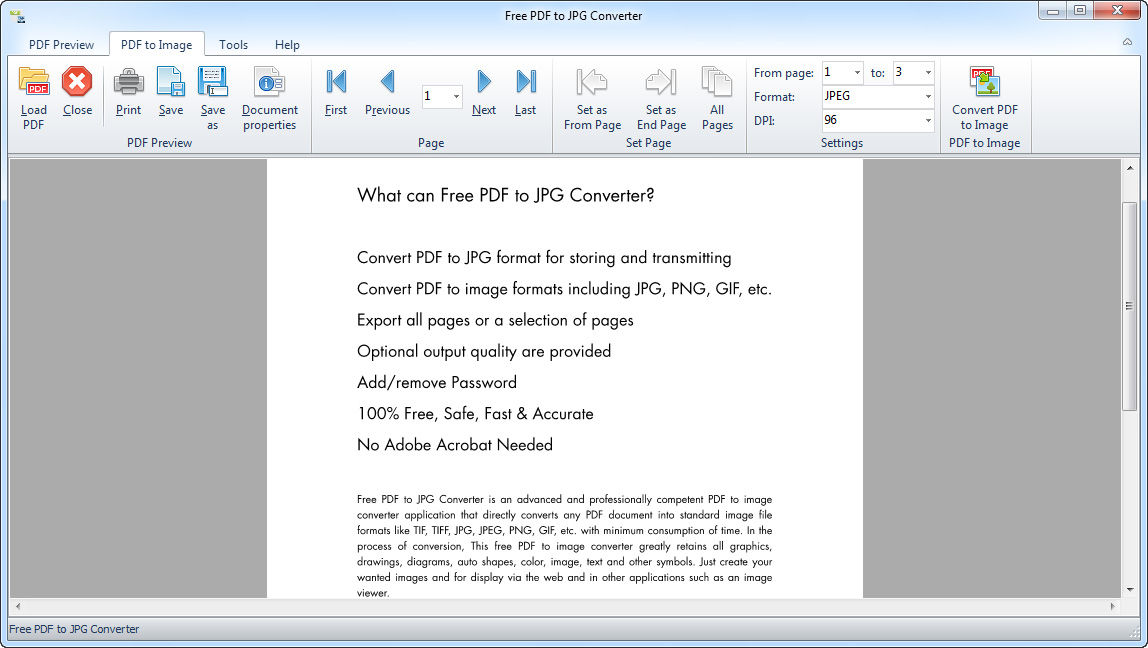Viewport: 1148px width, 648px height.
Task: Open the Tools tab
Action: pyautogui.click(x=234, y=45)
